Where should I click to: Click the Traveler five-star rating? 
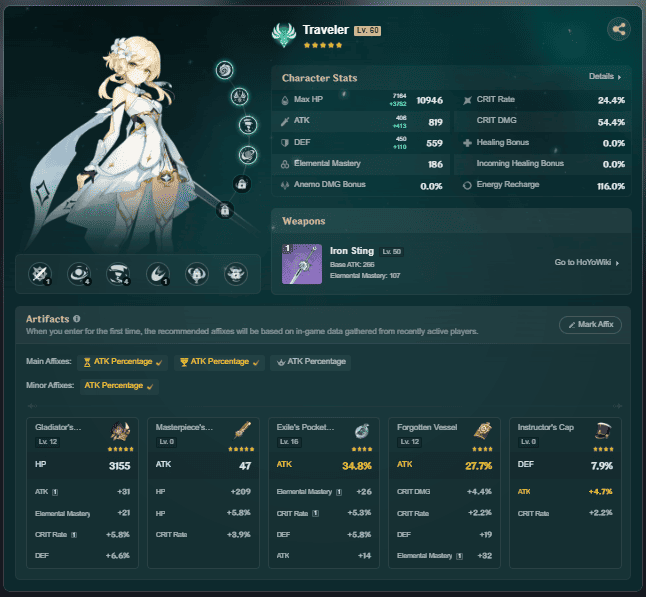(x=323, y=45)
